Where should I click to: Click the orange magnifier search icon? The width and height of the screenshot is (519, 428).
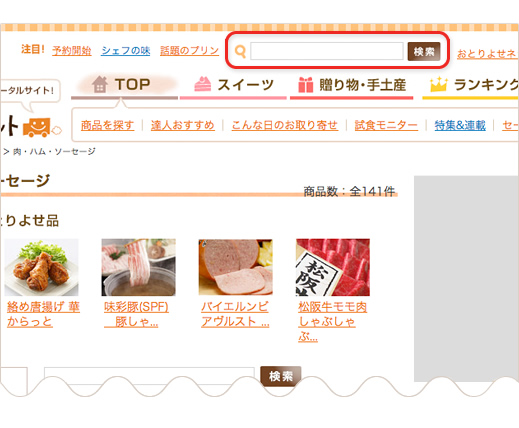(240, 51)
